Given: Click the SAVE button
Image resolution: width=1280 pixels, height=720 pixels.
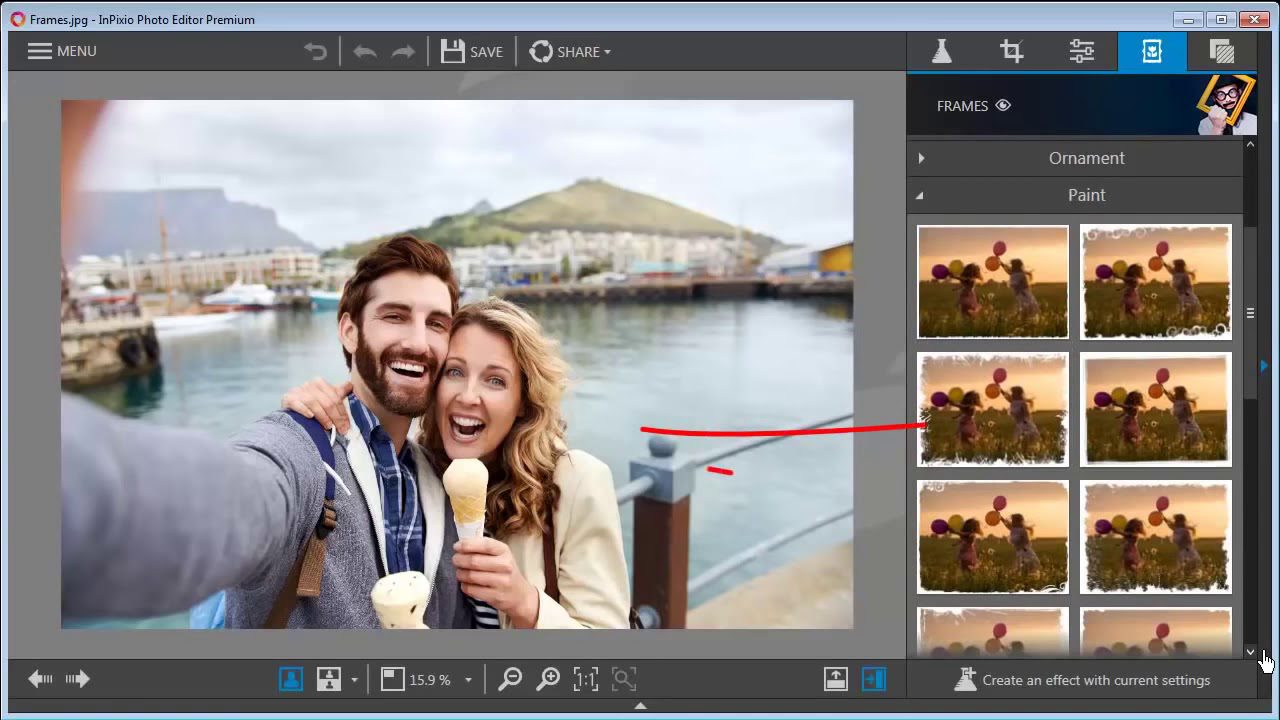Looking at the screenshot, I should [x=472, y=51].
